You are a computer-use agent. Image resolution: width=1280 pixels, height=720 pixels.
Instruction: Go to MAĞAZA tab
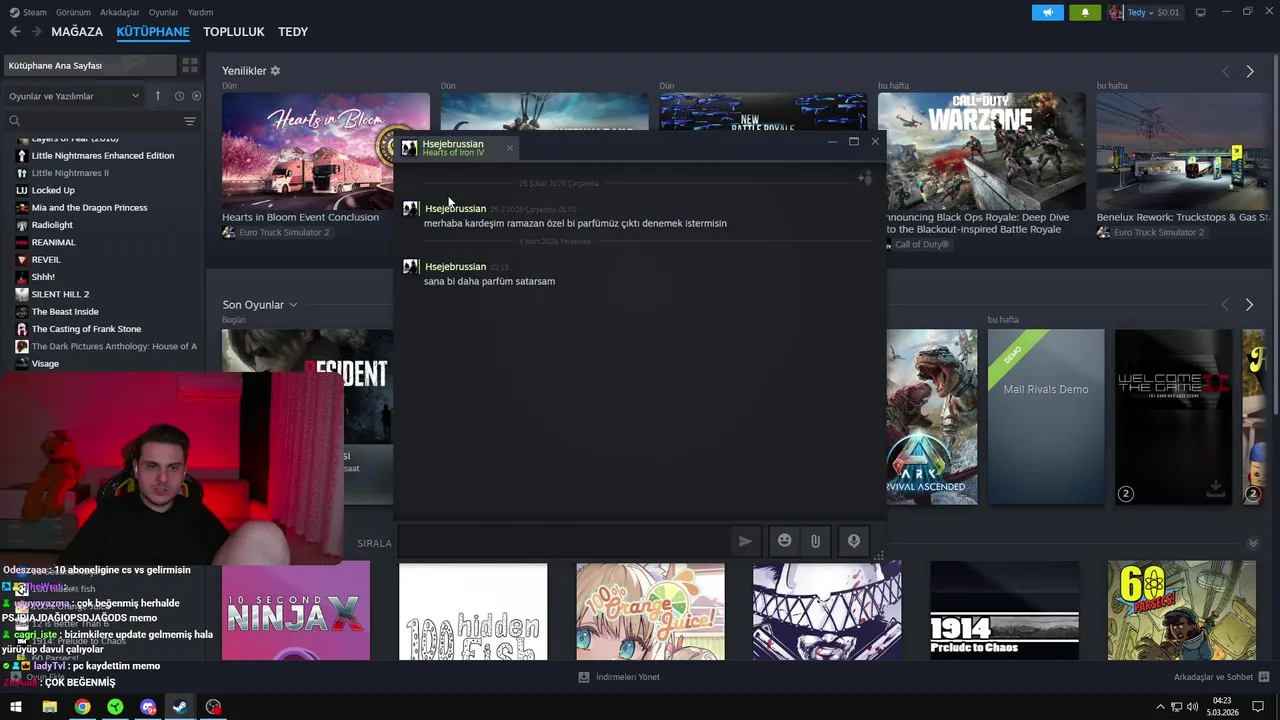pos(77,32)
